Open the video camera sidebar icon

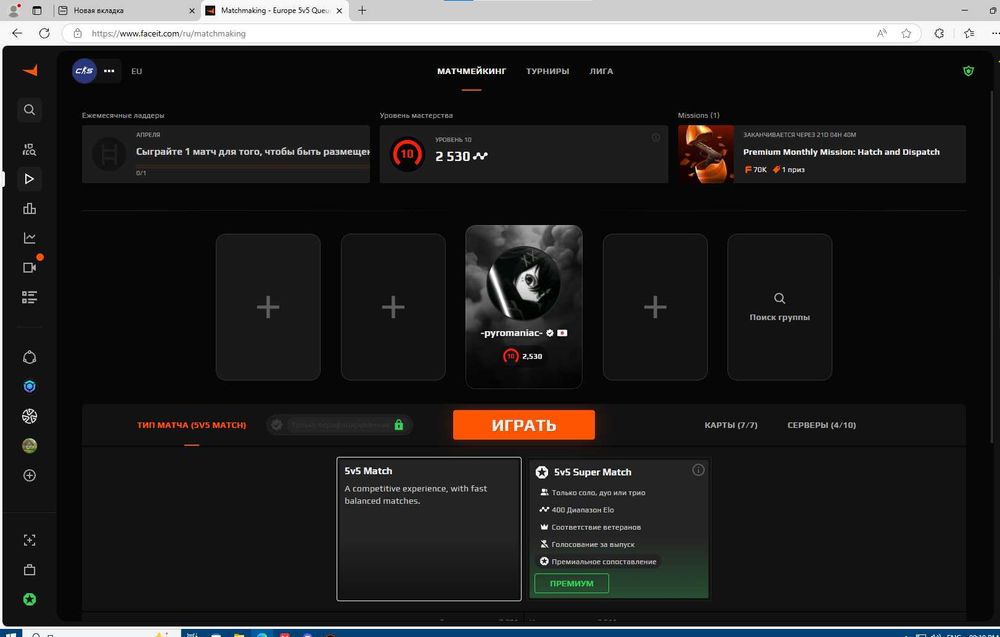(29, 268)
